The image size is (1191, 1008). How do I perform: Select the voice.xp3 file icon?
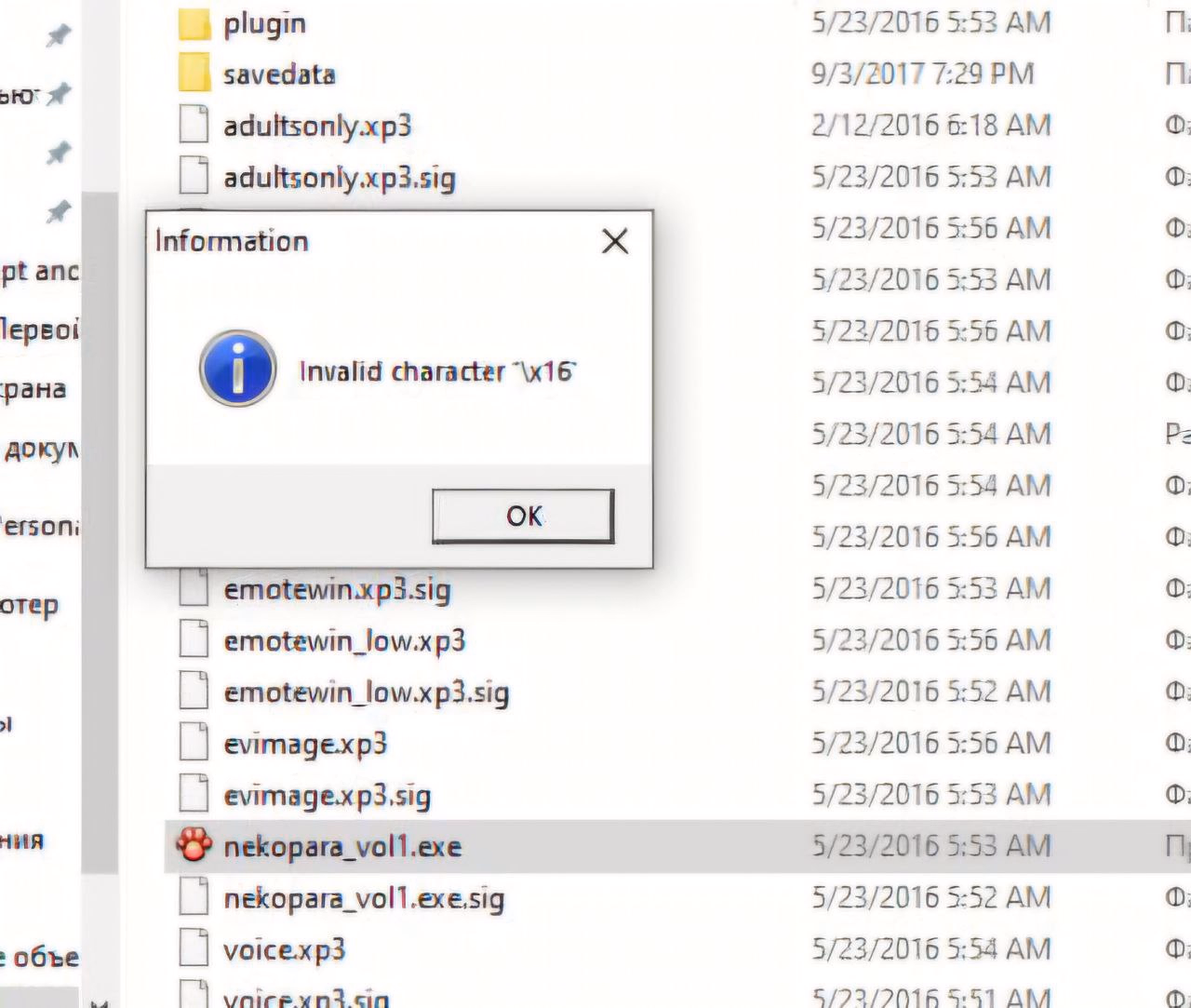point(194,948)
